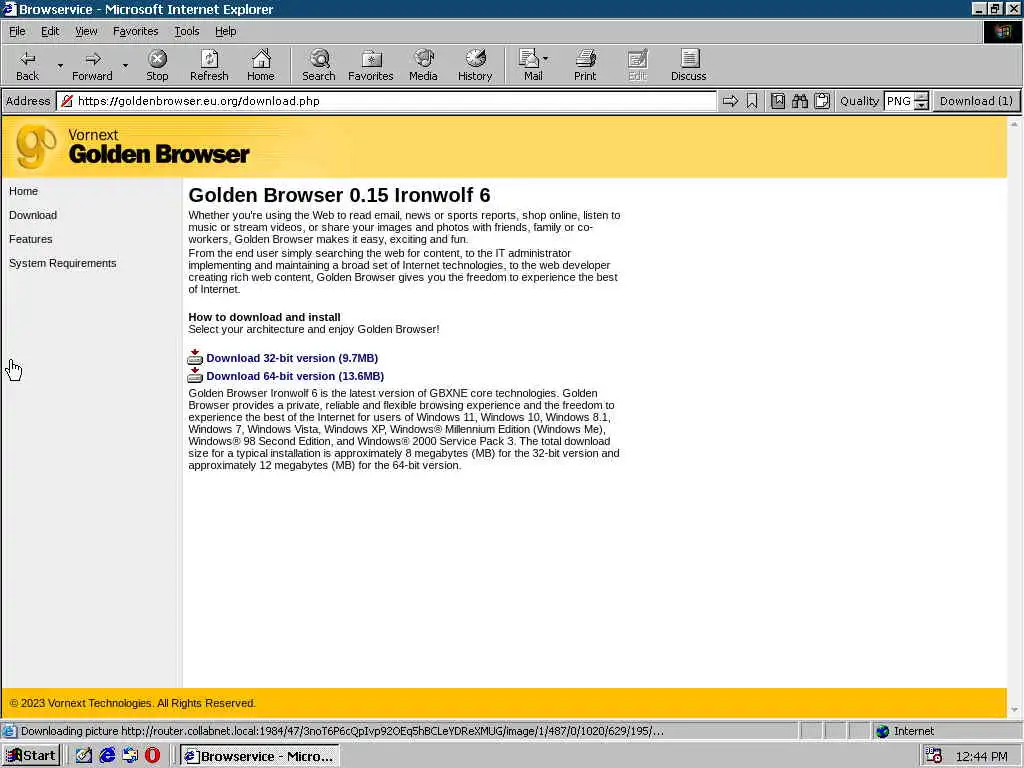Screen dimensions: 1024x768
Task: Refresh the current page
Action: [209, 65]
